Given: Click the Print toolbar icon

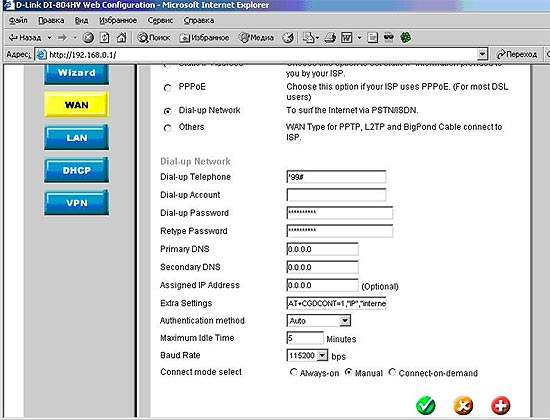Looking at the screenshot, I should click(330, 38).
